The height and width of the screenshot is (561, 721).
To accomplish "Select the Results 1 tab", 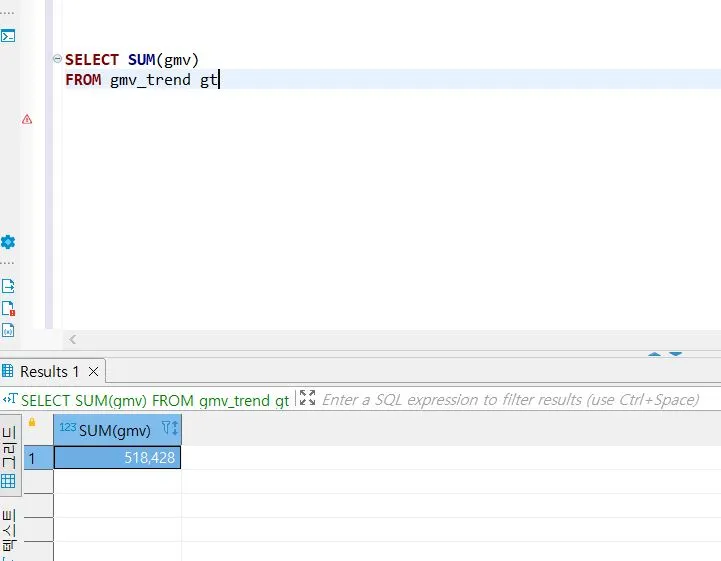I will pos(49,371).
